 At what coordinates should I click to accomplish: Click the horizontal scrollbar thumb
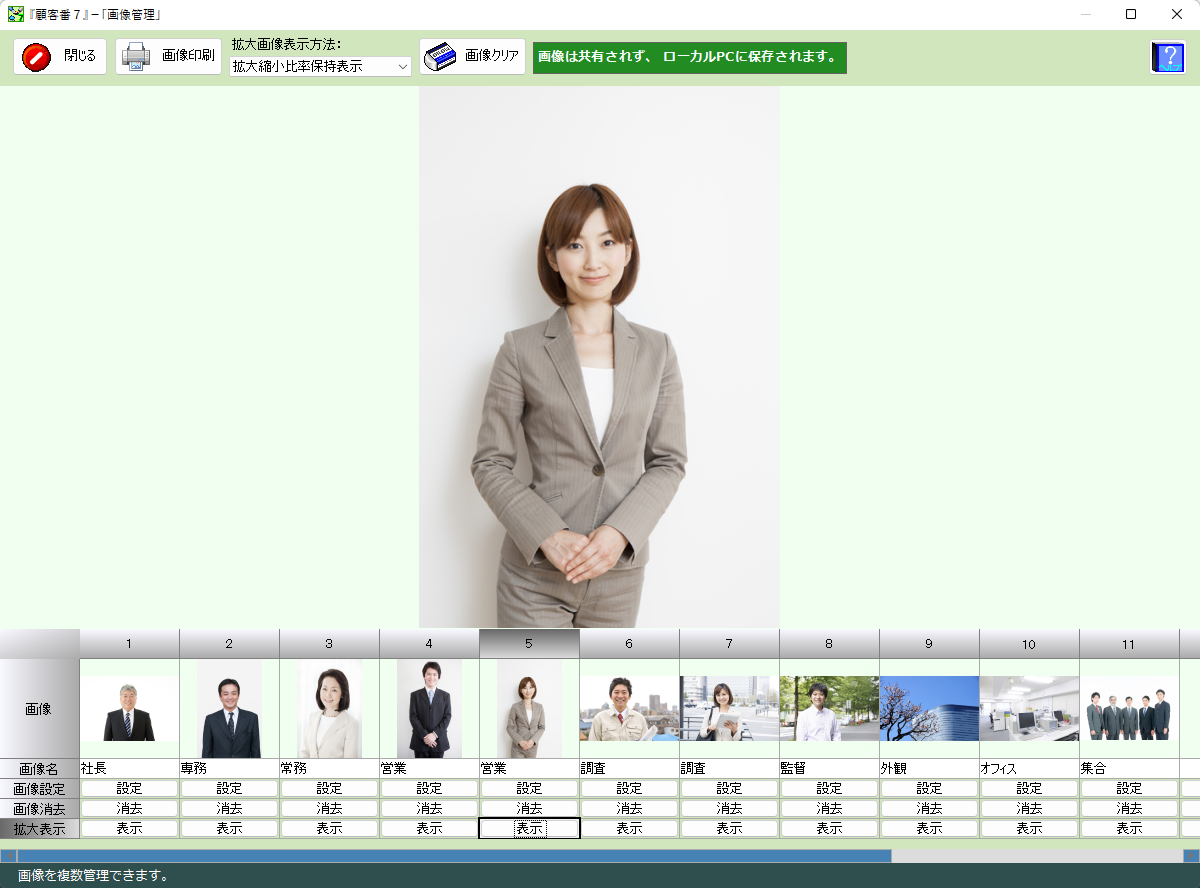[x=454, y=856]
